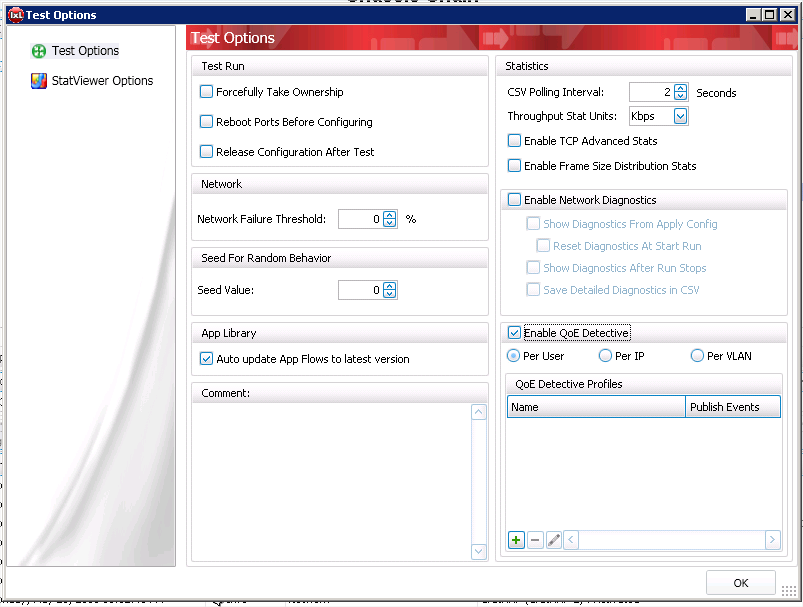
Task: Open the Throughput Stat Units dropdown
Action: pyautogui.click(x=680, y=116)
